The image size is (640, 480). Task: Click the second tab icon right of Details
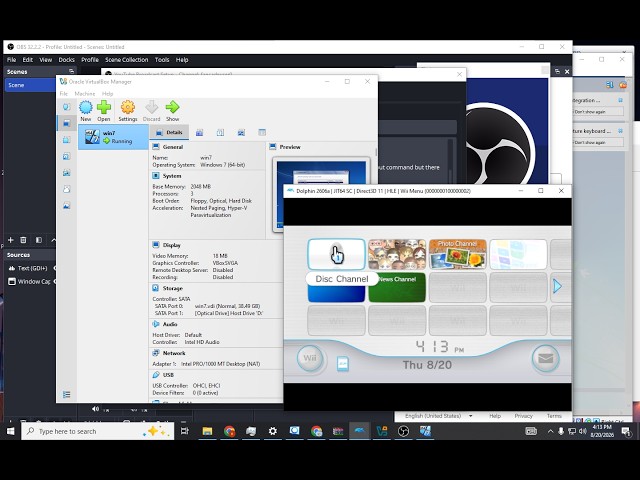click(220, 132)
